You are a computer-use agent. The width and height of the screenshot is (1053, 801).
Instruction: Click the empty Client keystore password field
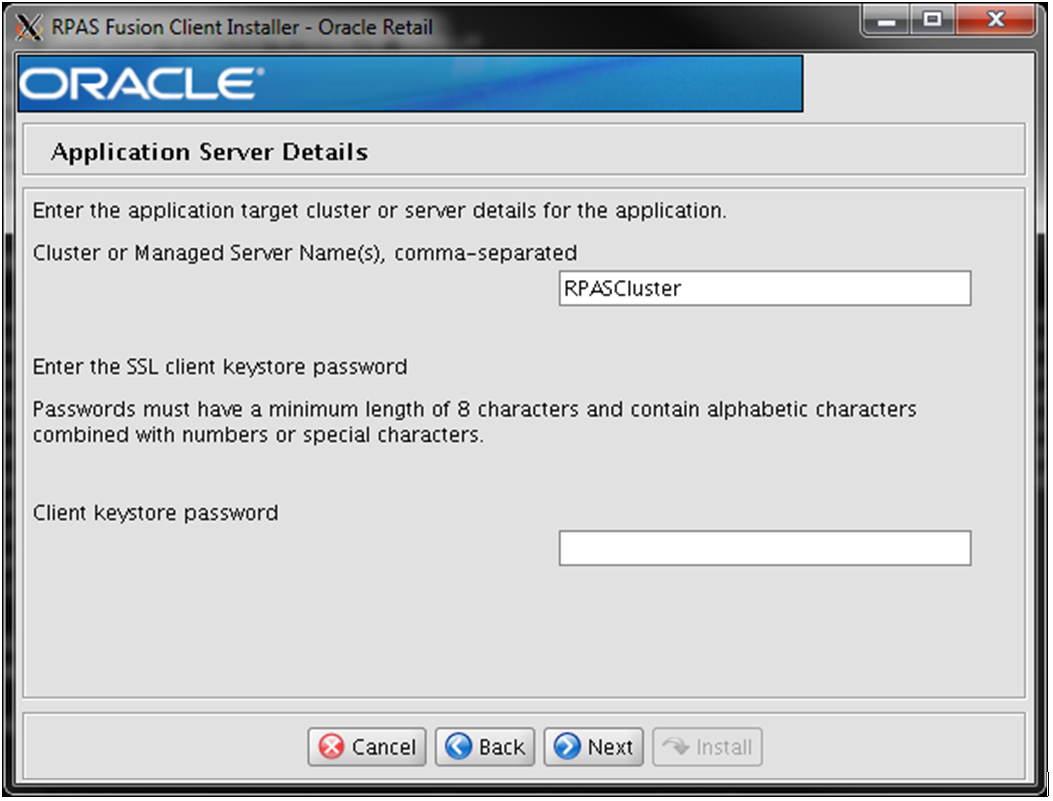(x=764, y=548)
